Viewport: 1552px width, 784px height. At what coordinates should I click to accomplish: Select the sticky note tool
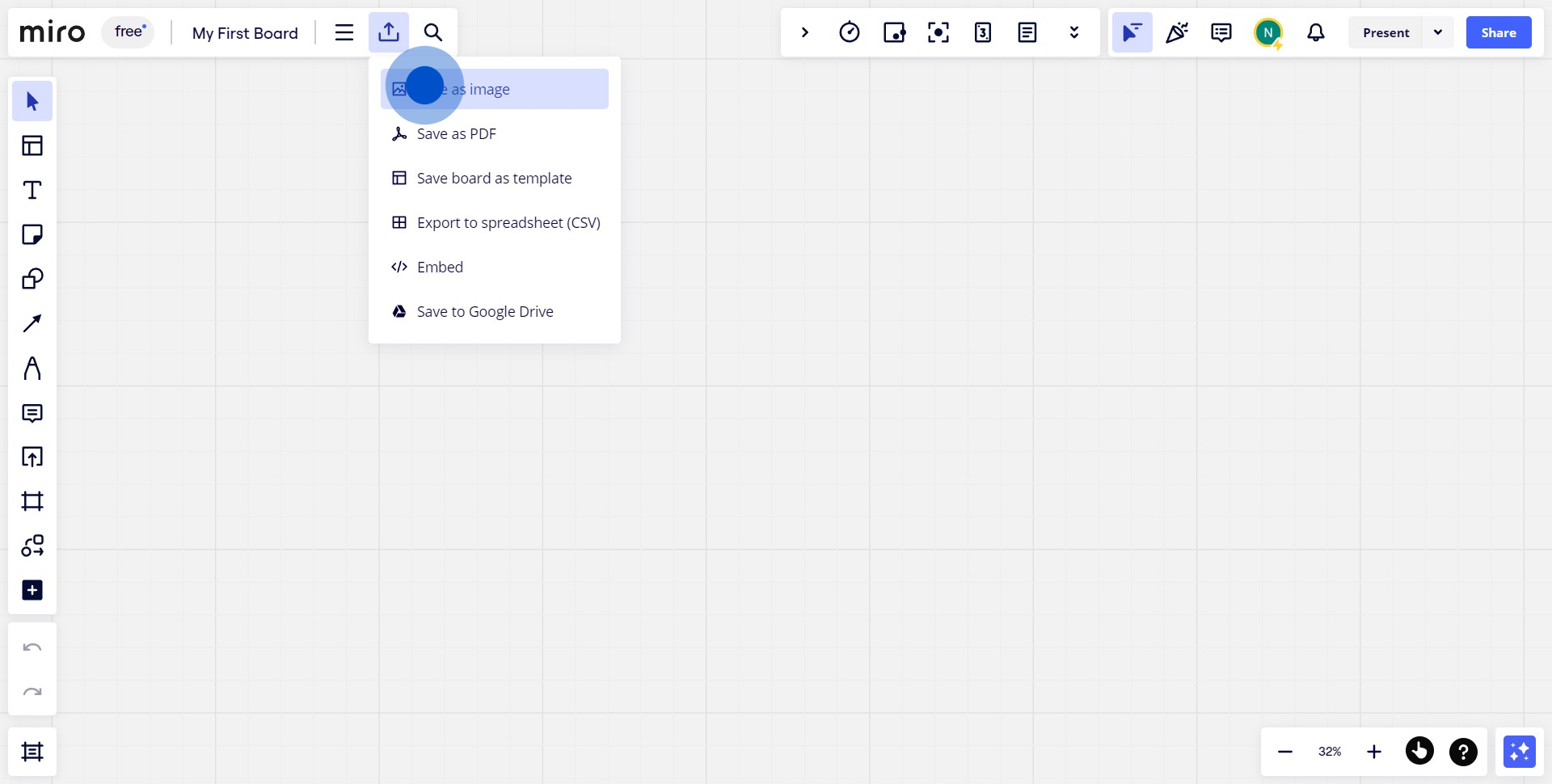(32, 234)
